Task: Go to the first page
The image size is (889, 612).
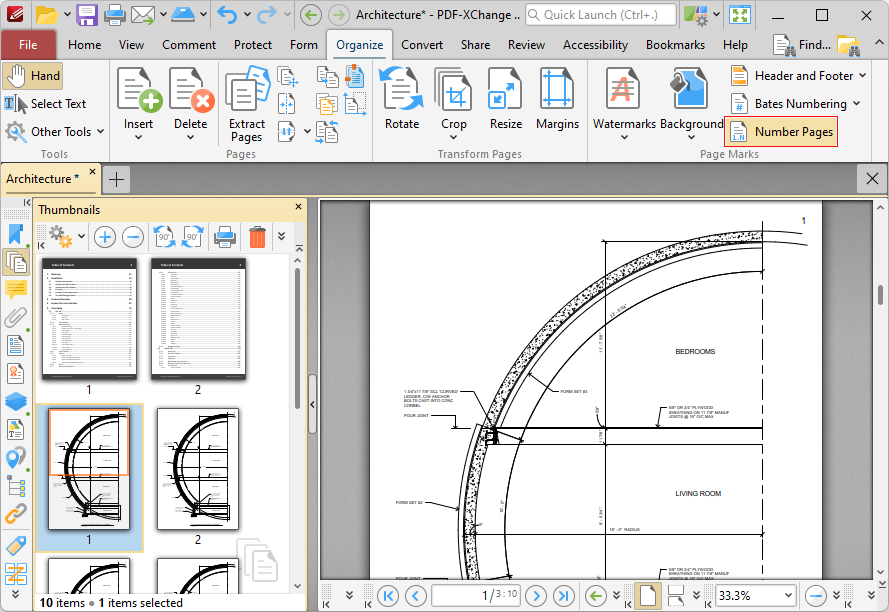Action: 388,596
